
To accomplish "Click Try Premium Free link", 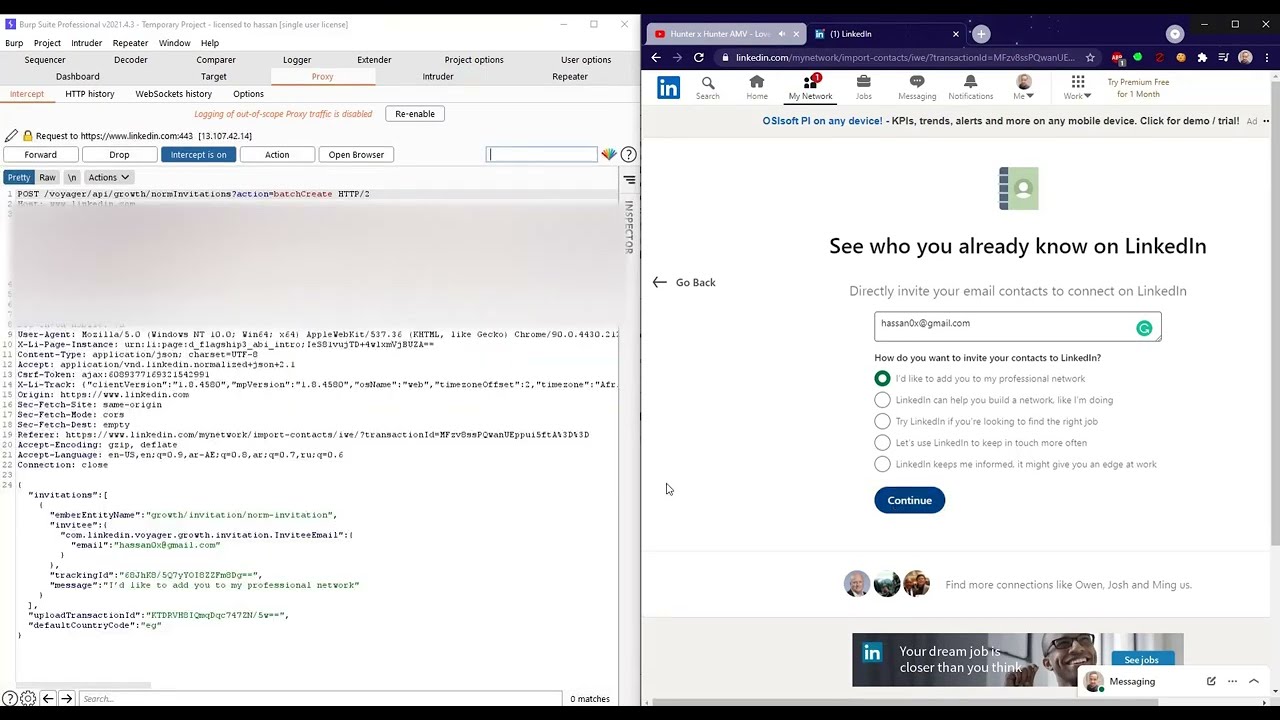I will point(1138,88).
